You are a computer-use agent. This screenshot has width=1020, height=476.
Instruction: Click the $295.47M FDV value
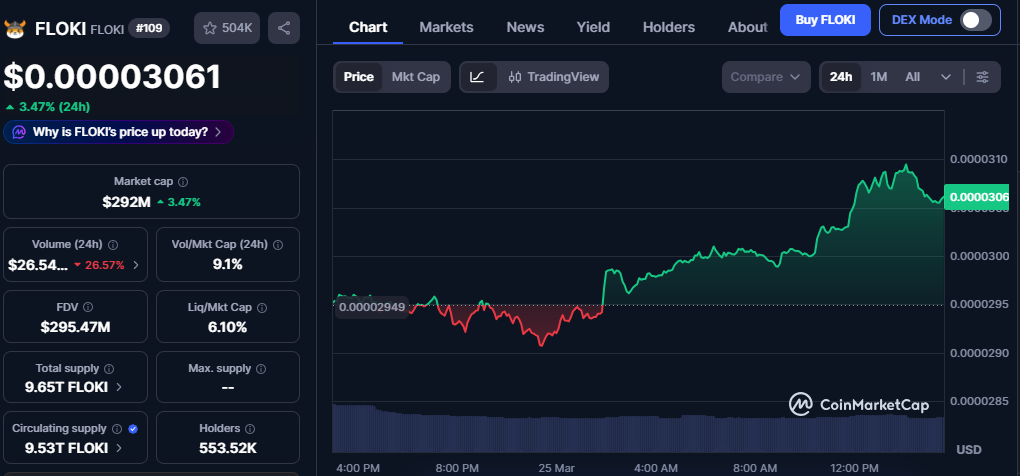click(75, 326)
